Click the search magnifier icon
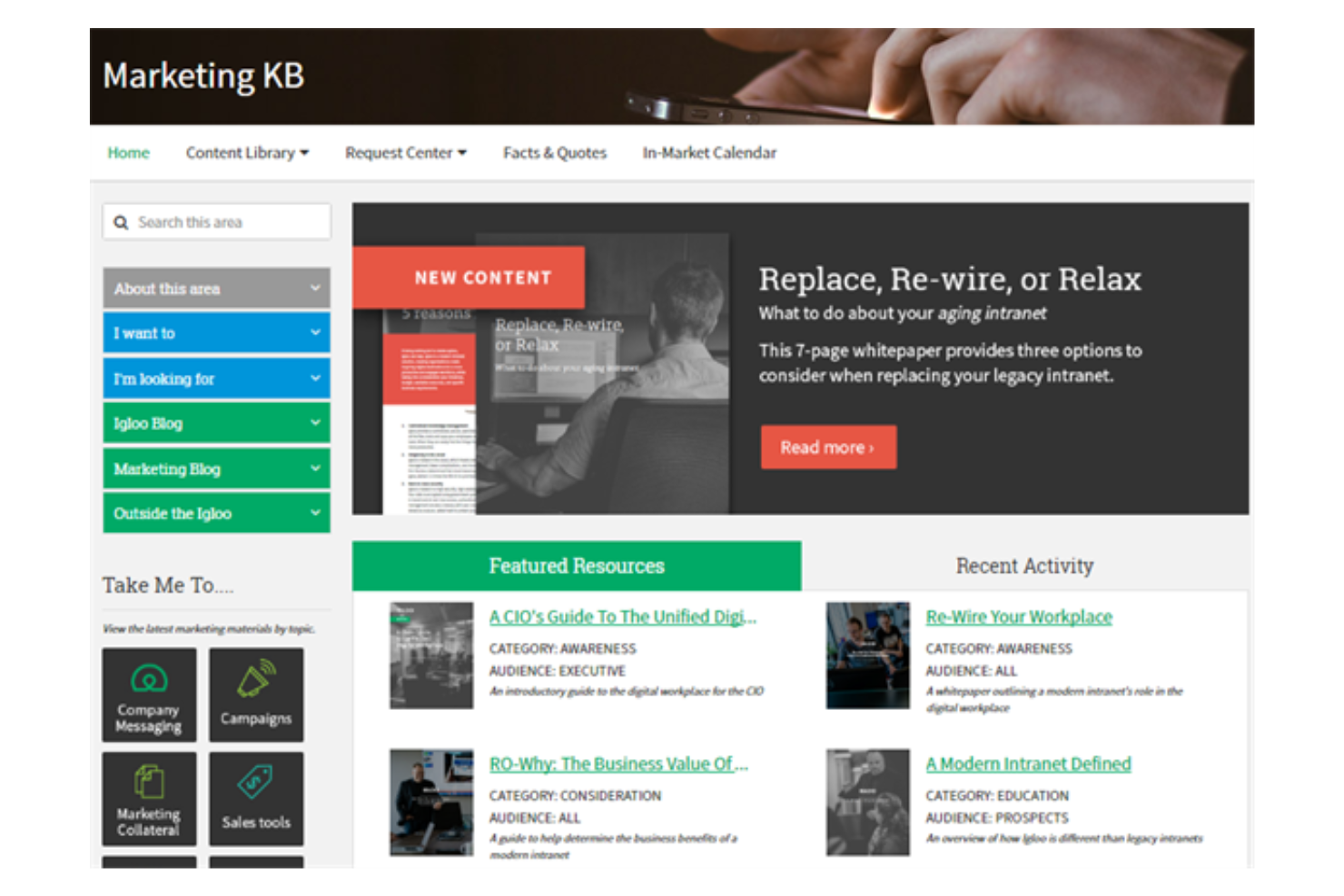Viewport: 1344px width, 896px height. (122, 222)
